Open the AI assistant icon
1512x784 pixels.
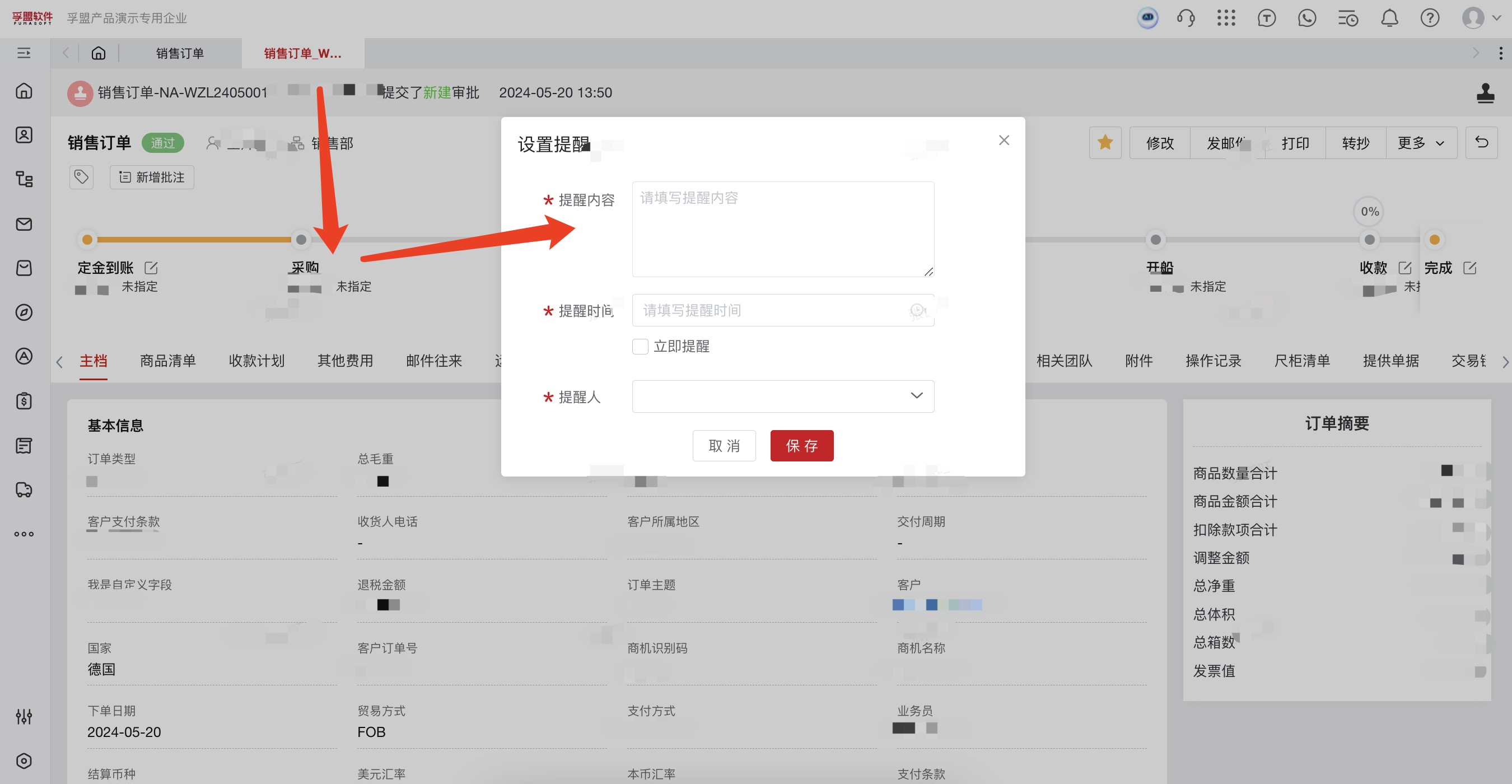click(x=1149, y=18)
